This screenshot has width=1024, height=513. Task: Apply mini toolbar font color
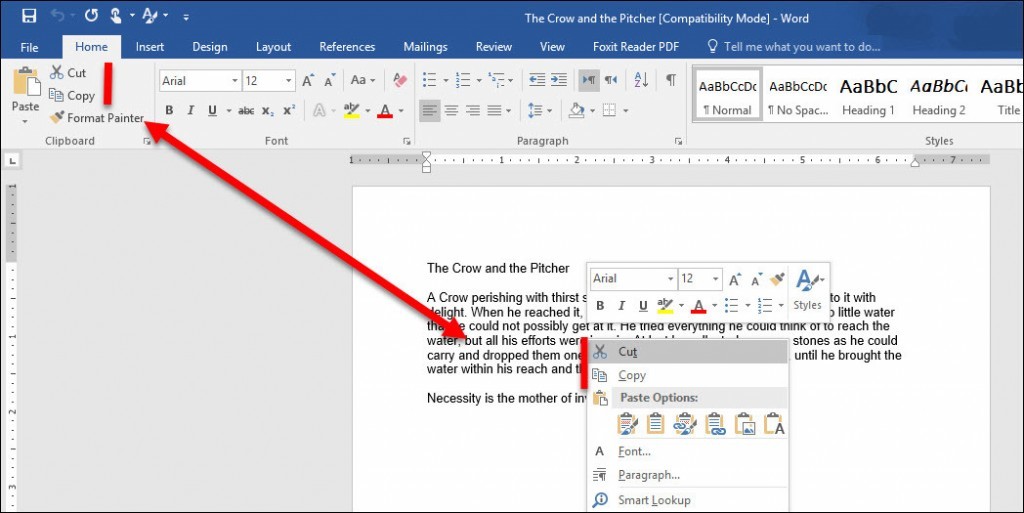point(699,305)
